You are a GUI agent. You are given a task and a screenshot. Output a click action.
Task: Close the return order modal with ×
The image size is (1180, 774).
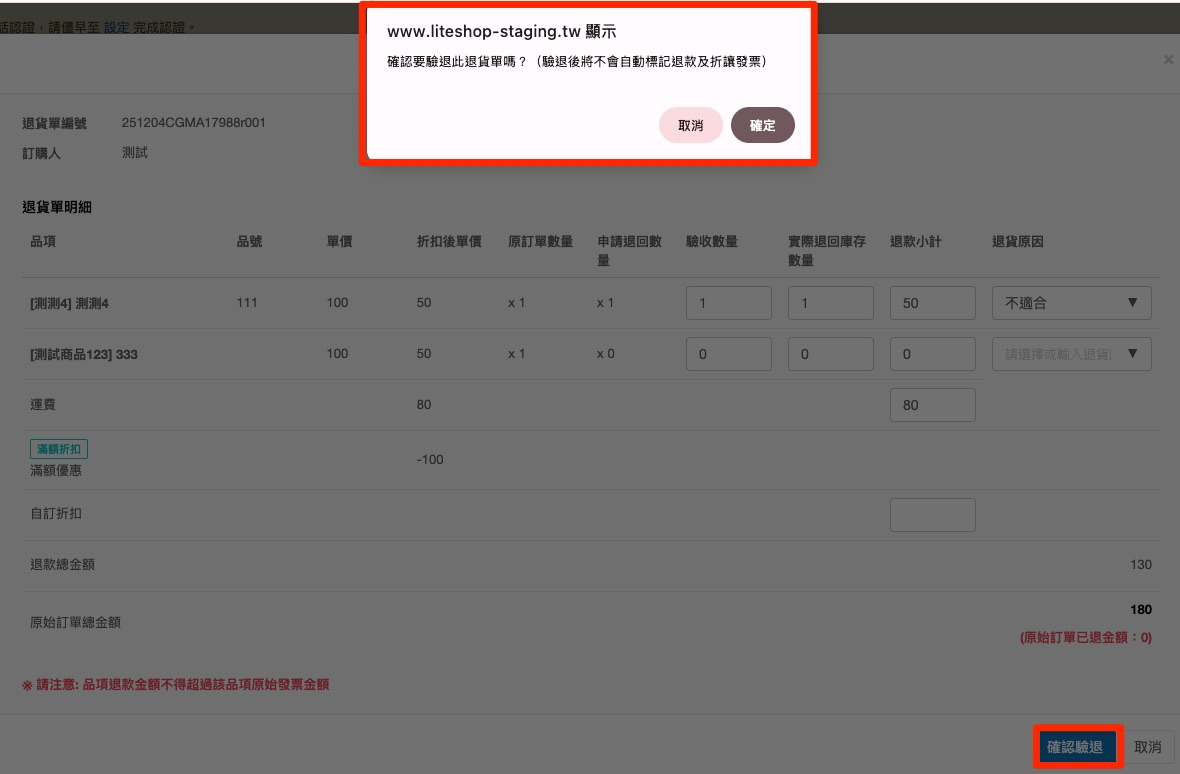[1168, 60]
